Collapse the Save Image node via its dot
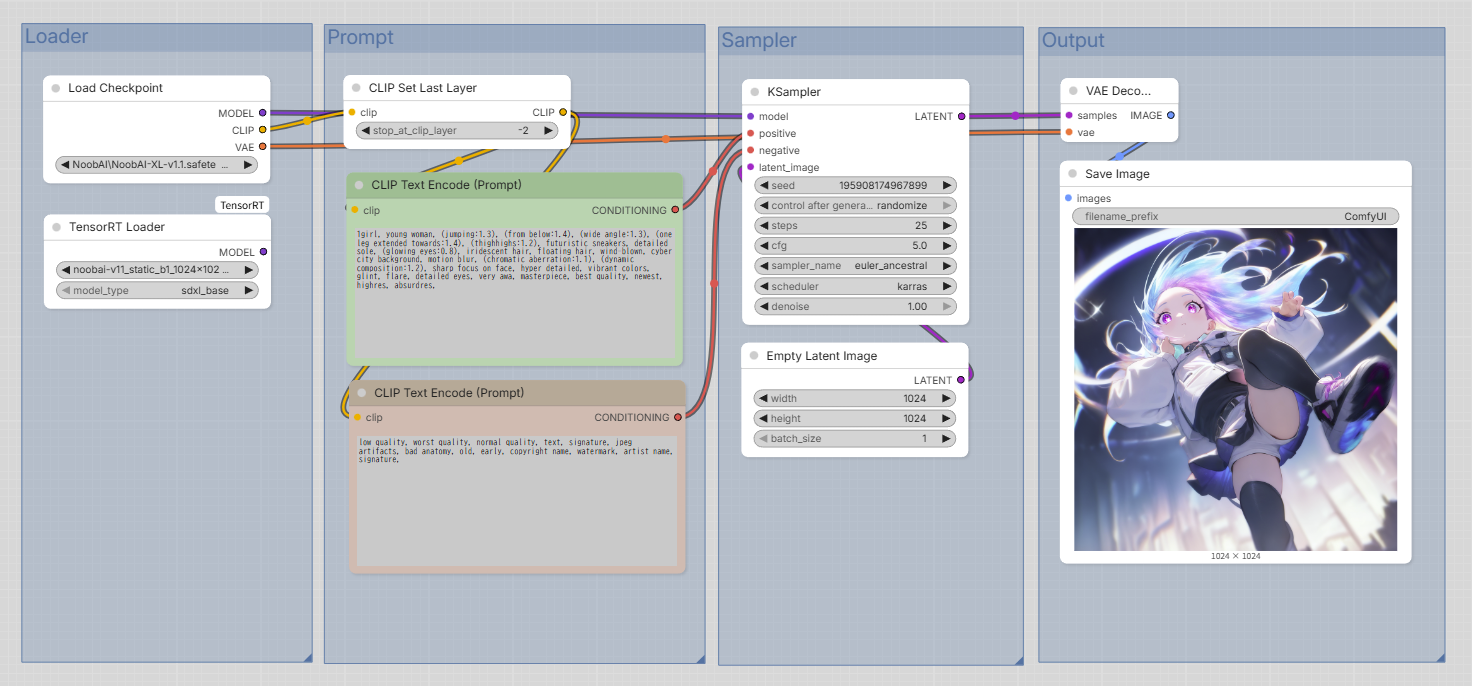Viewport: 1472px width, 686px height. pos(1073,174)
